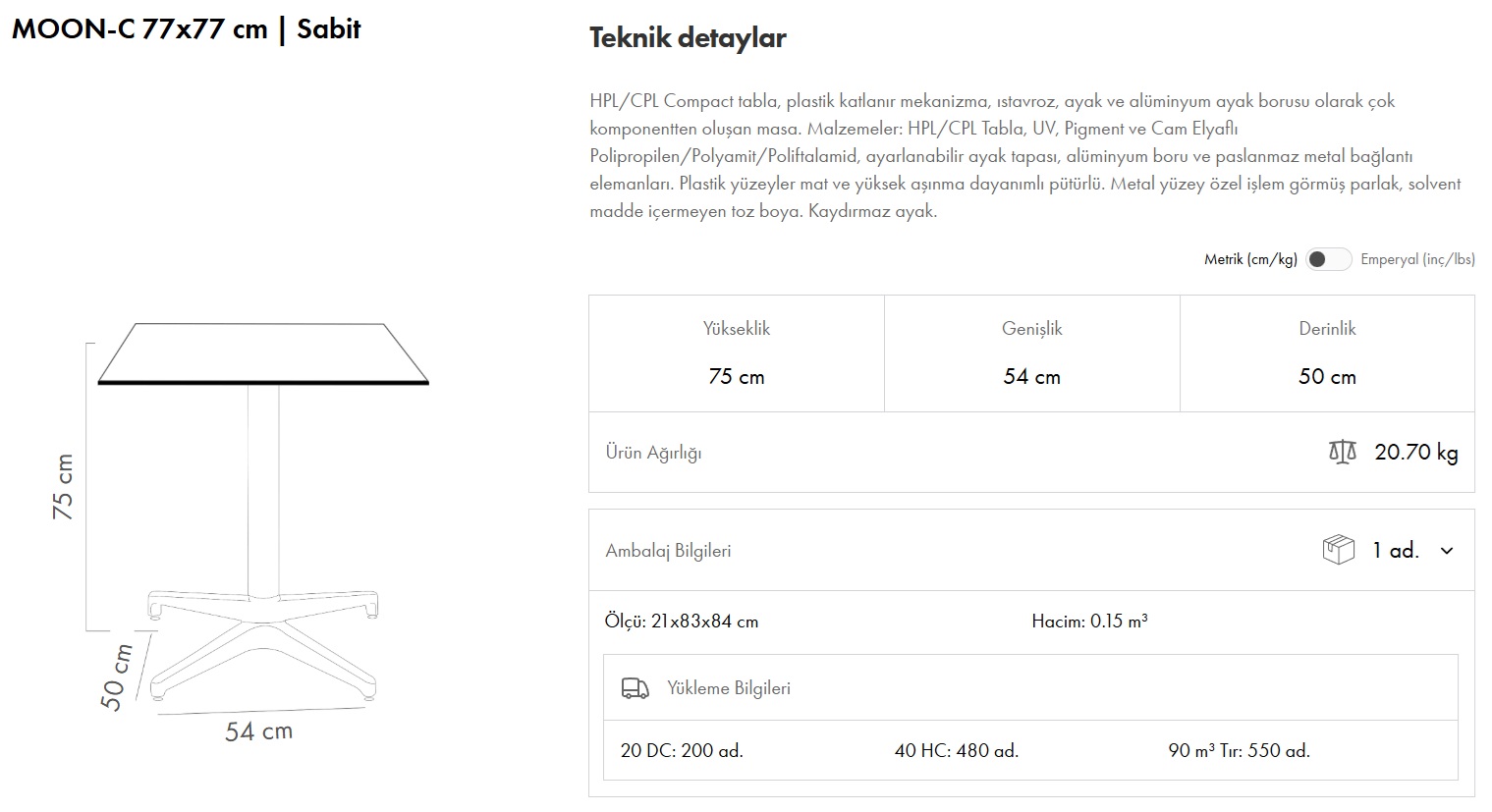Click the MOON-C 77x77 cm title
This screenshot has height=812, width=1492.
187,28
